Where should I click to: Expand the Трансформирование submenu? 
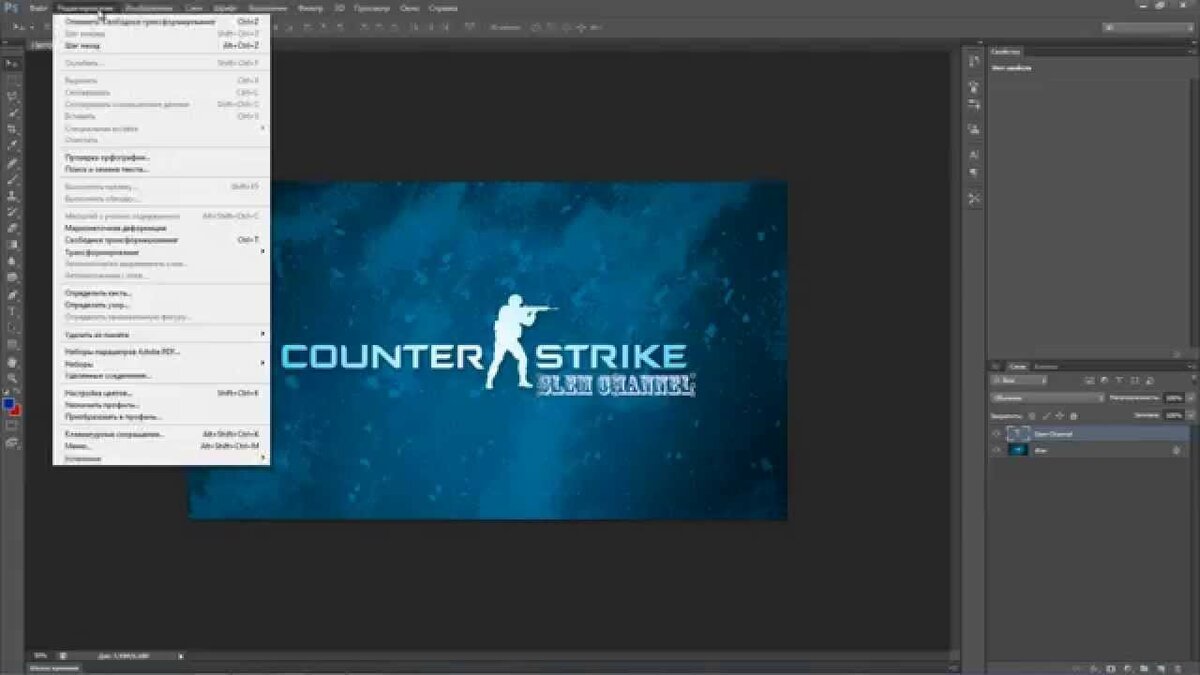pos(160,252)
